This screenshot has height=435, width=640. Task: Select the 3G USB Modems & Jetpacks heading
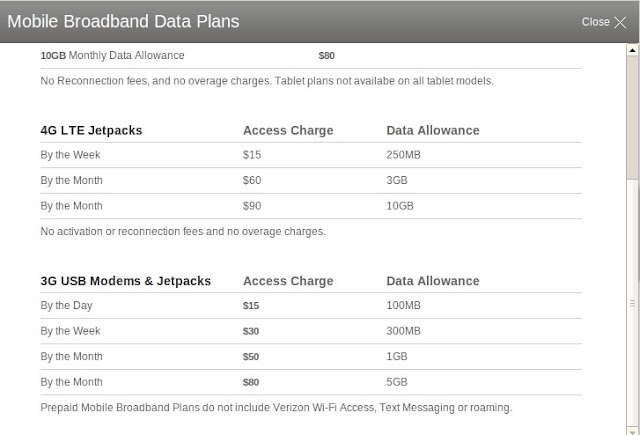tap(125, 281)
